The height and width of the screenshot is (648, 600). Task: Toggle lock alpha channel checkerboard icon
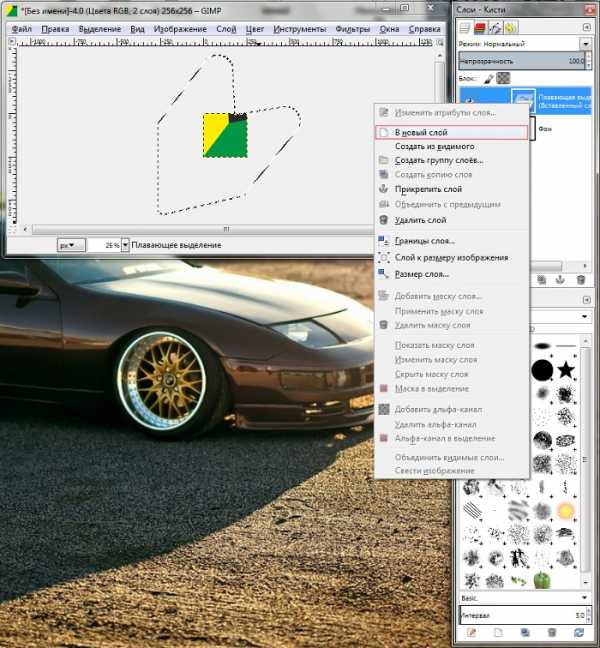tap(503, 78)
